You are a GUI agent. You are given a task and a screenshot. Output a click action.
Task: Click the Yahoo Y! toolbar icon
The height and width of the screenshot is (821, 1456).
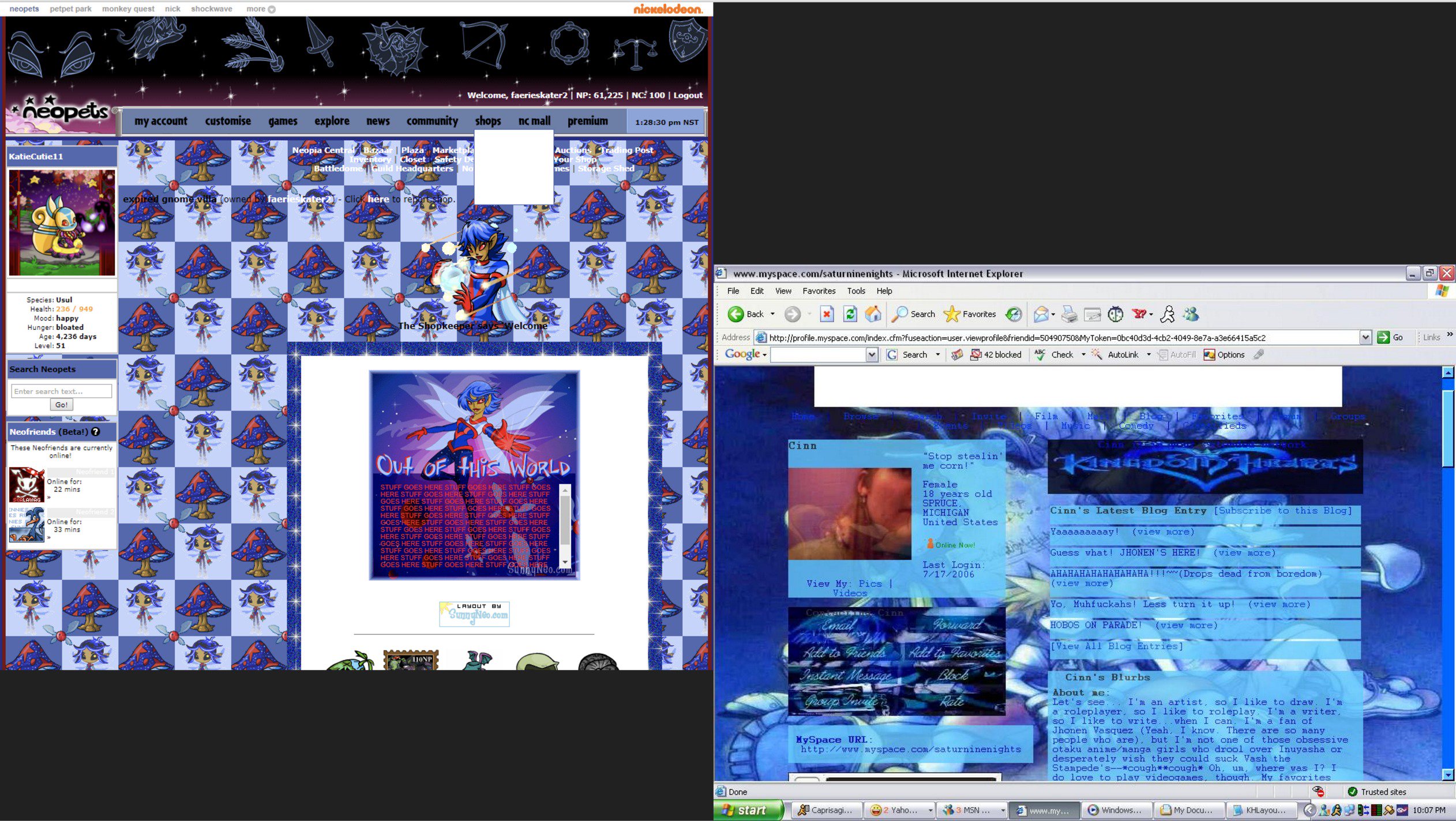click(1139, 314)
